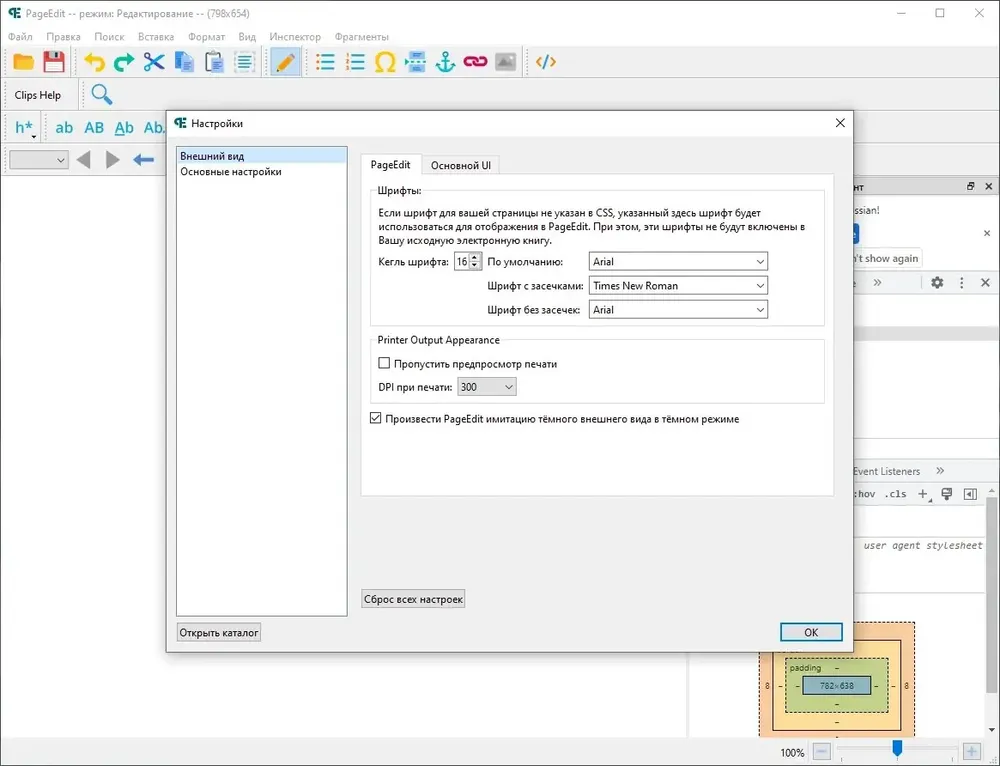Click the zoom slider handle in status bar
The height and width of the screenshot is (766, 1000).
tap(897, 748)
